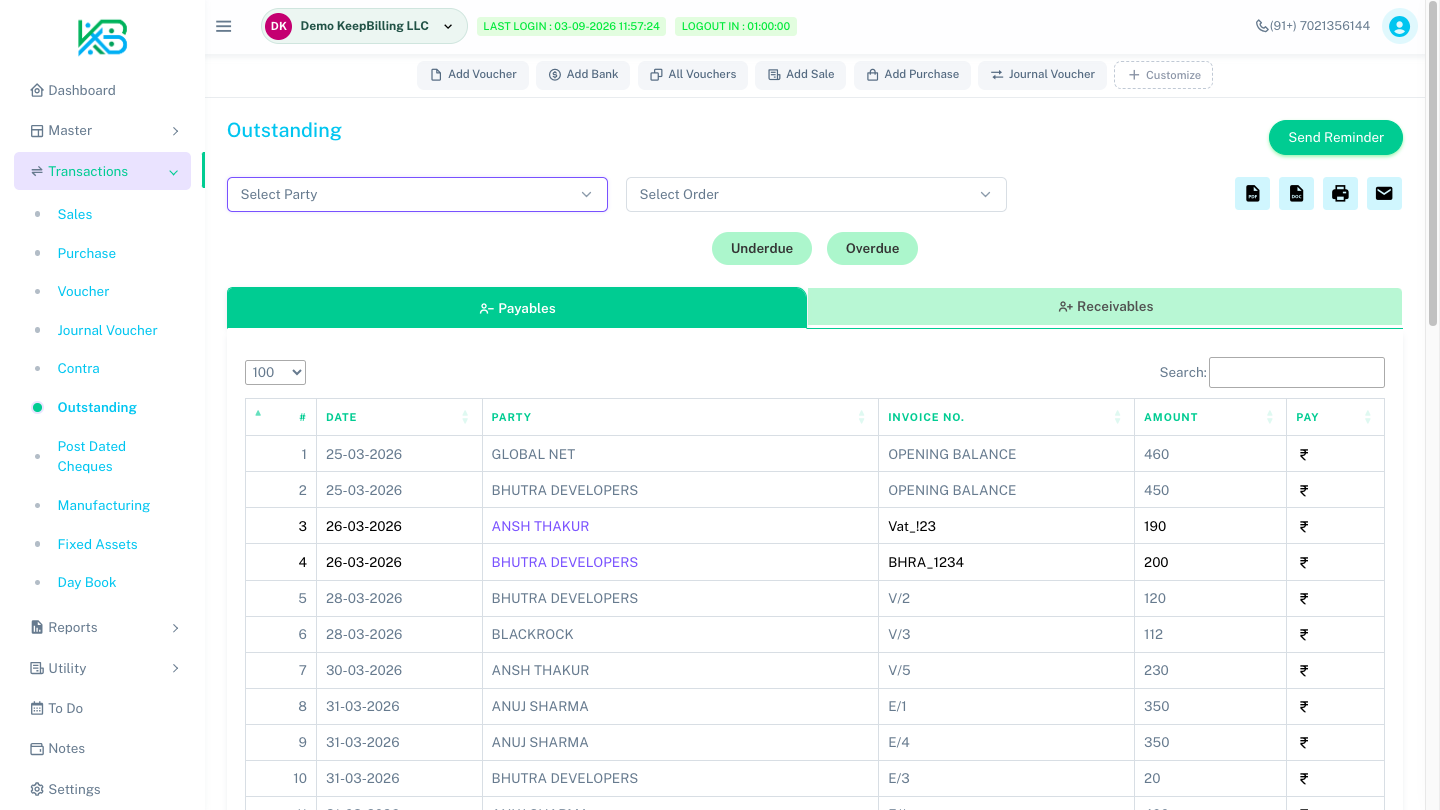Sort table by Date column
Viewport: 1440px width, 810px height.
click(399, 417)
